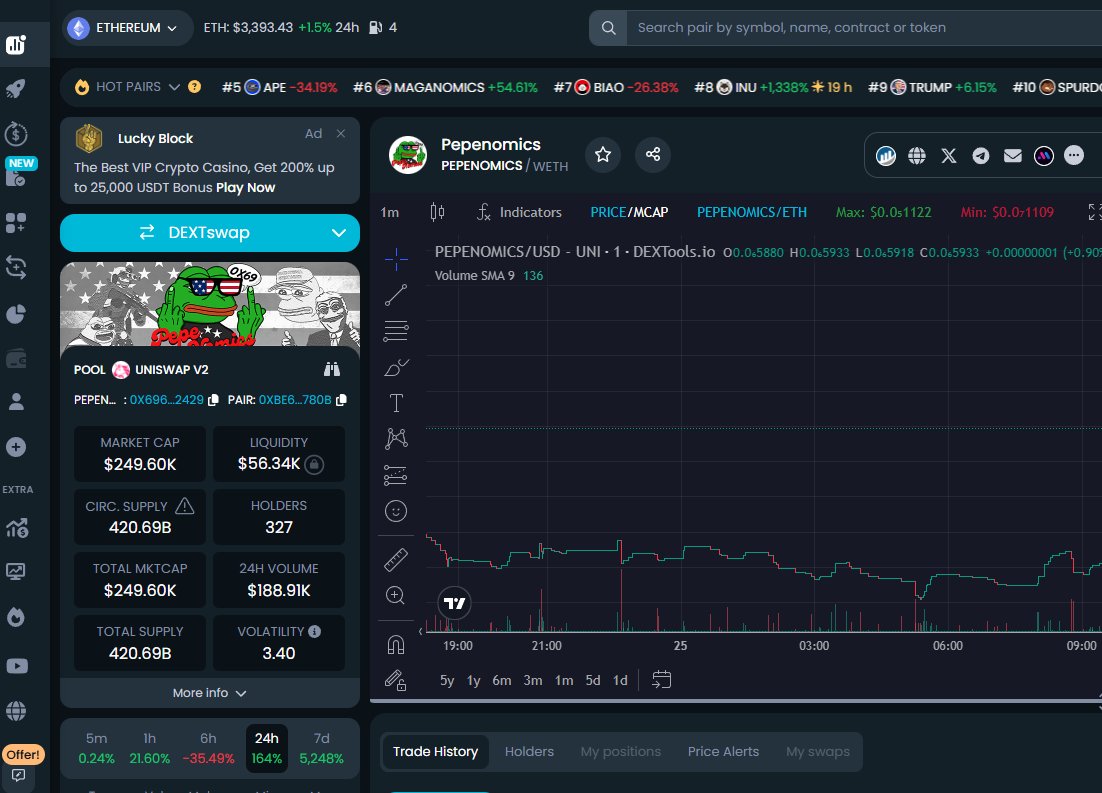Click the Pepenomics banner image
Viewport: 1102px width, 793px height.
coord(209,304)
